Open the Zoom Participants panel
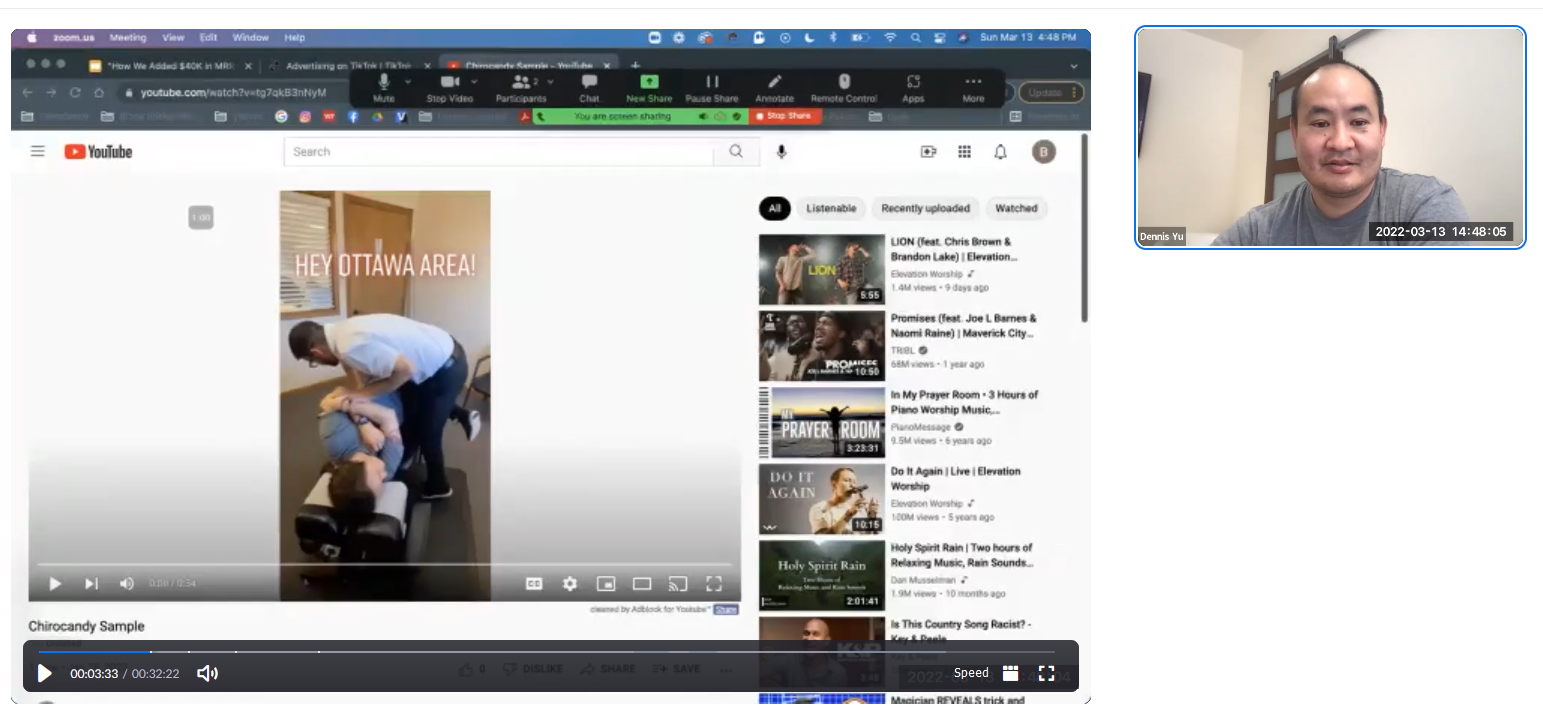Viewport: 1543px width, 709px height. point(521,87)
